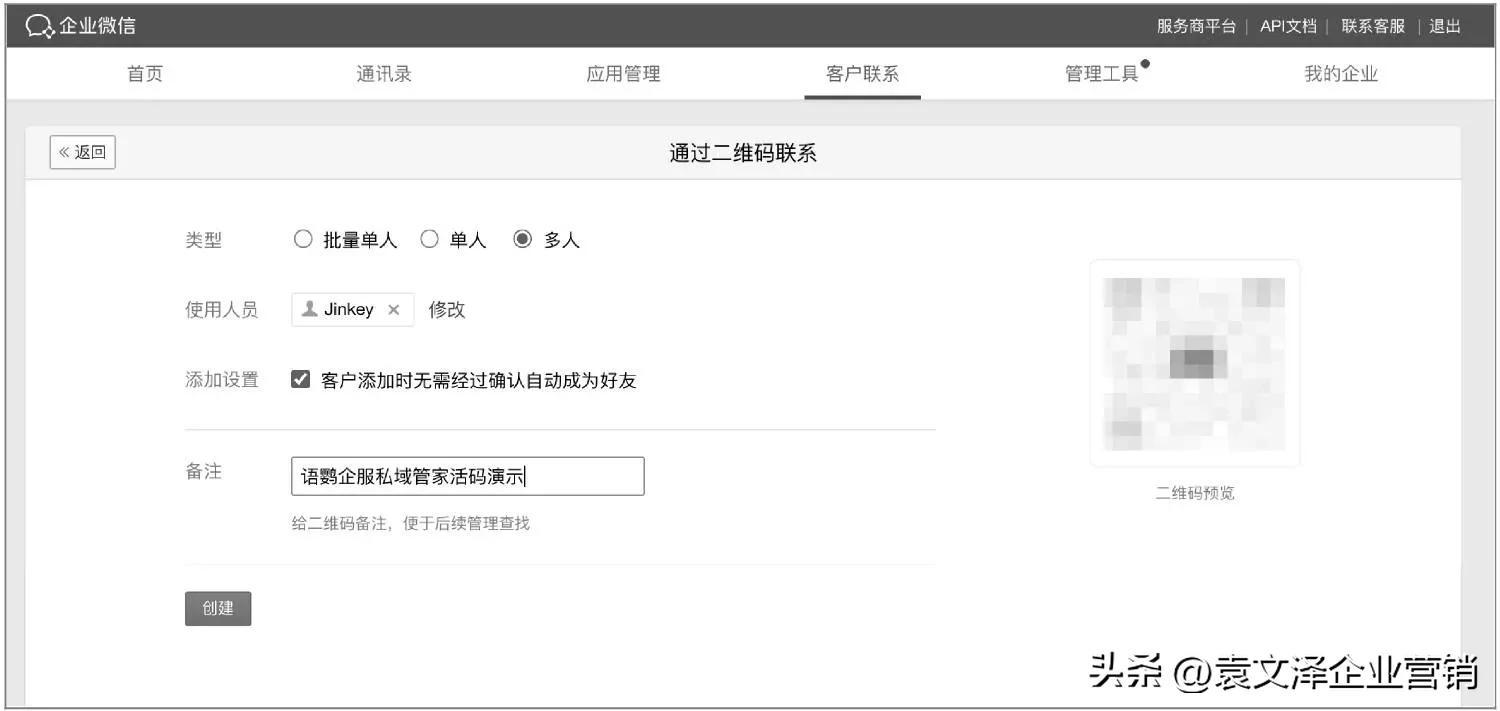Screen dimensions: 1500x711
Task: Click the 备注 field label
Action: (204, 472)
